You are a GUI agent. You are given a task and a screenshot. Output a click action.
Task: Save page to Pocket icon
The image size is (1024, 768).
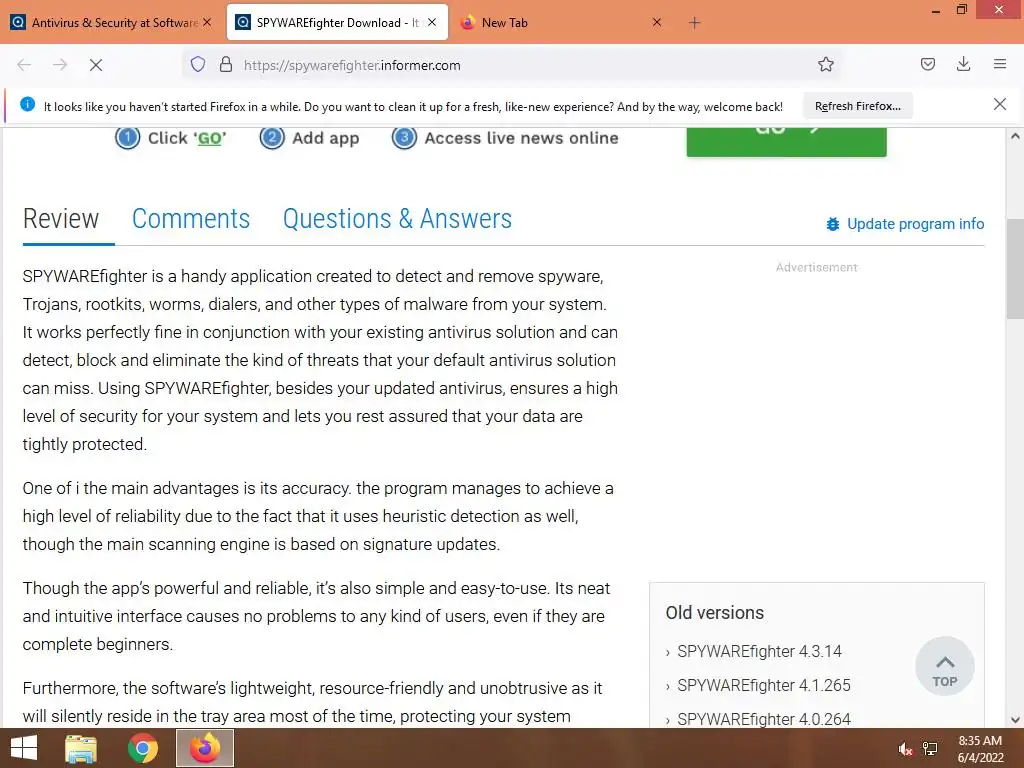(x=927, y=64)
